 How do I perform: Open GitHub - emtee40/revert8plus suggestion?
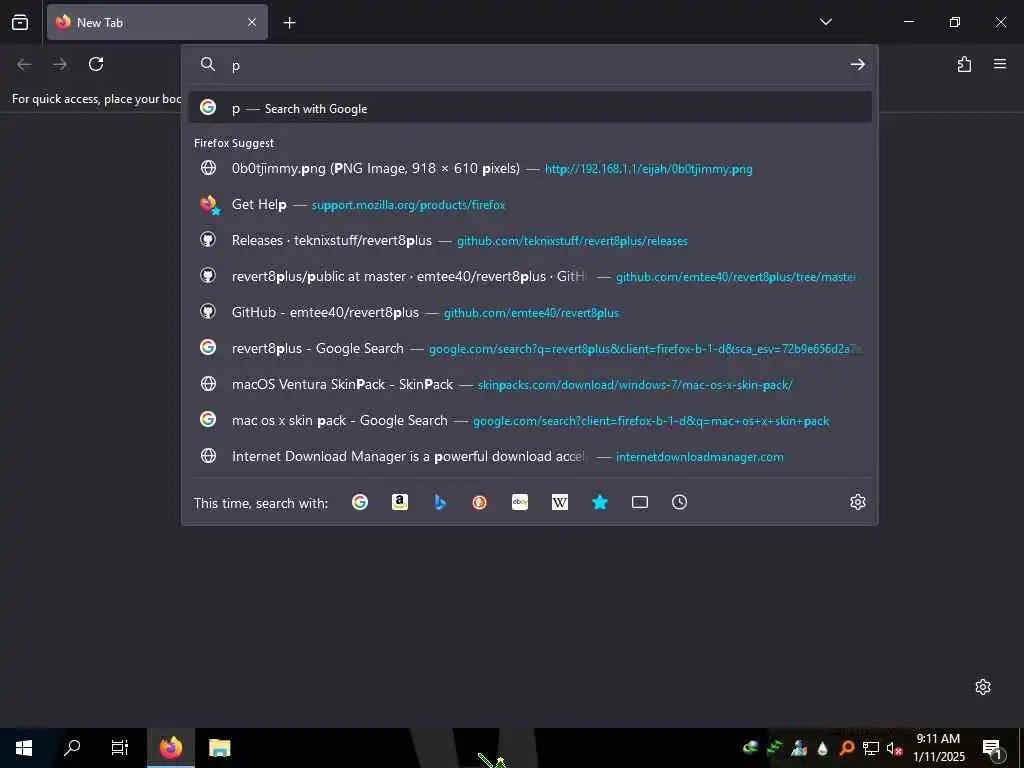pos(530,312)
